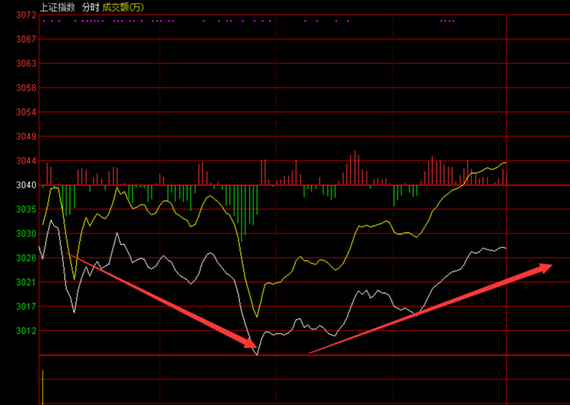Viewport: 570px width, 405px height.
Task: Click the right end of the yellow line
Action: point(505,163)
